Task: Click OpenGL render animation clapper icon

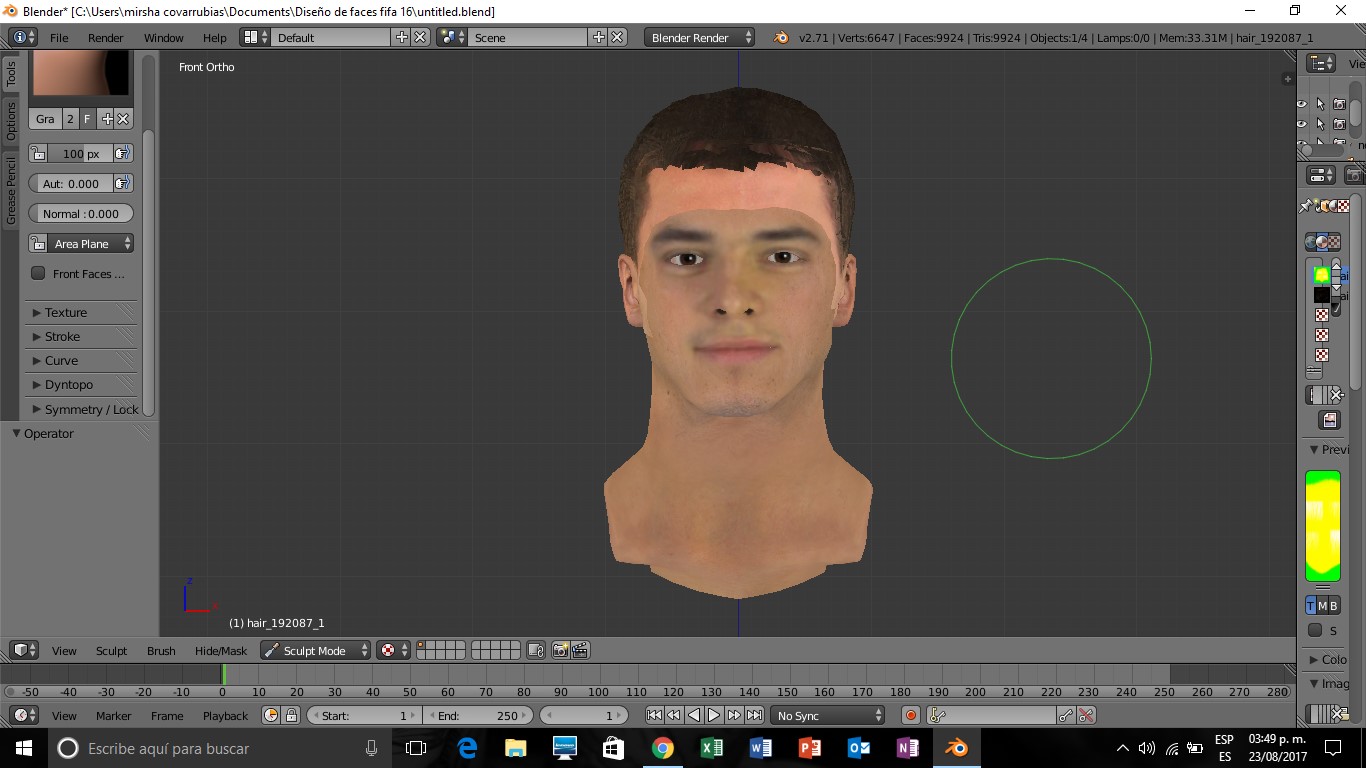Action: tap(579, 650)
